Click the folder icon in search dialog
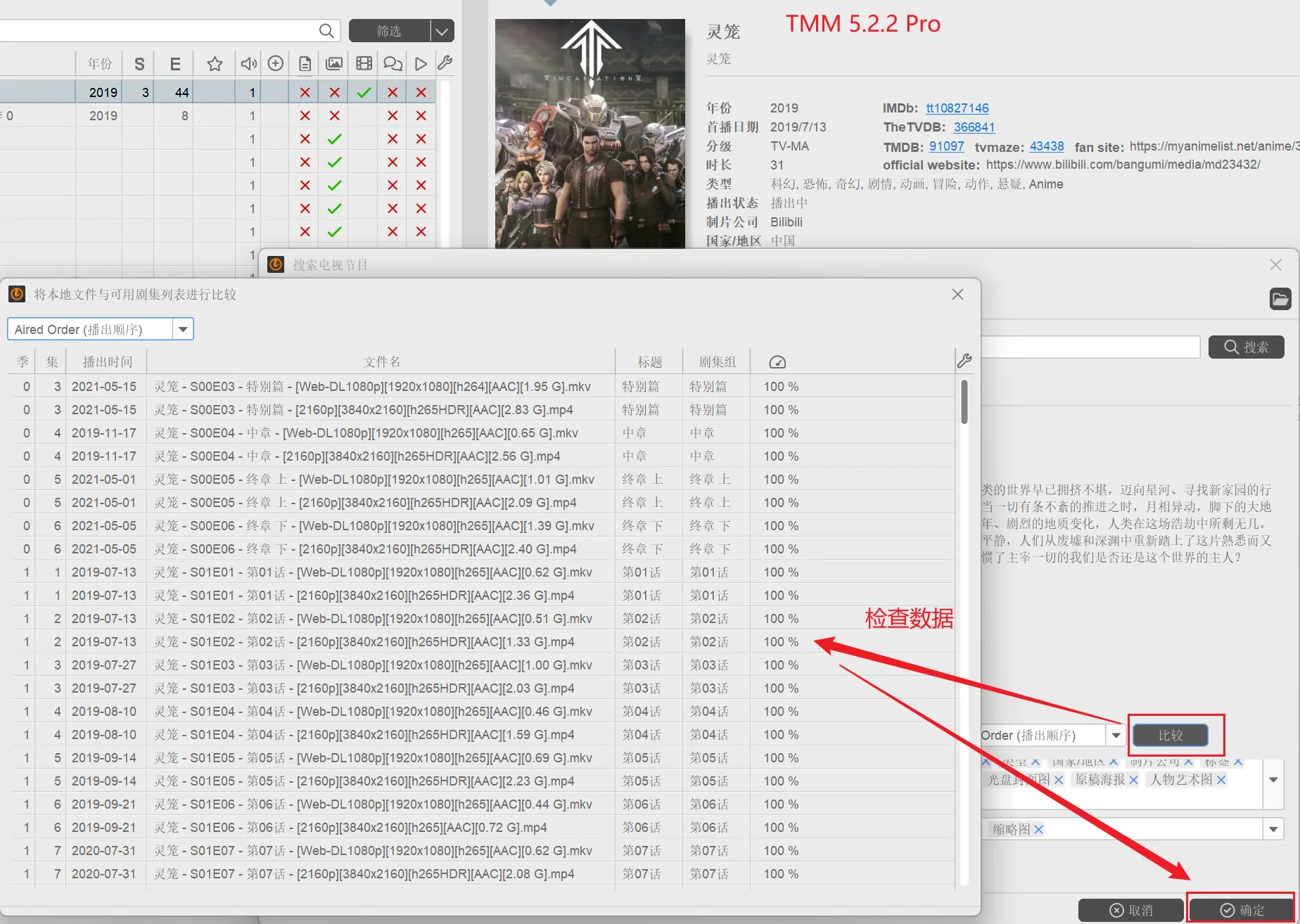 [1280, 299]
